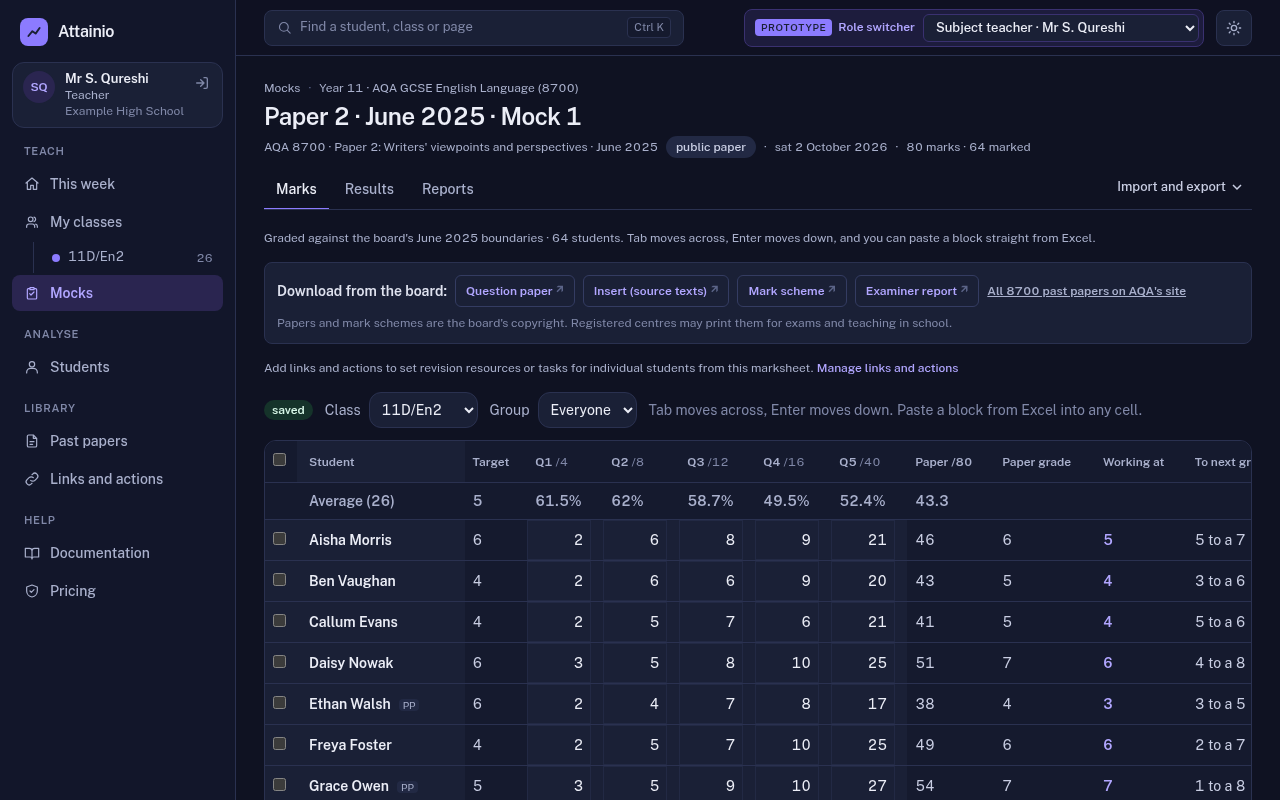
Task: Click the This week home icon
Action: [x=32, y=184]
